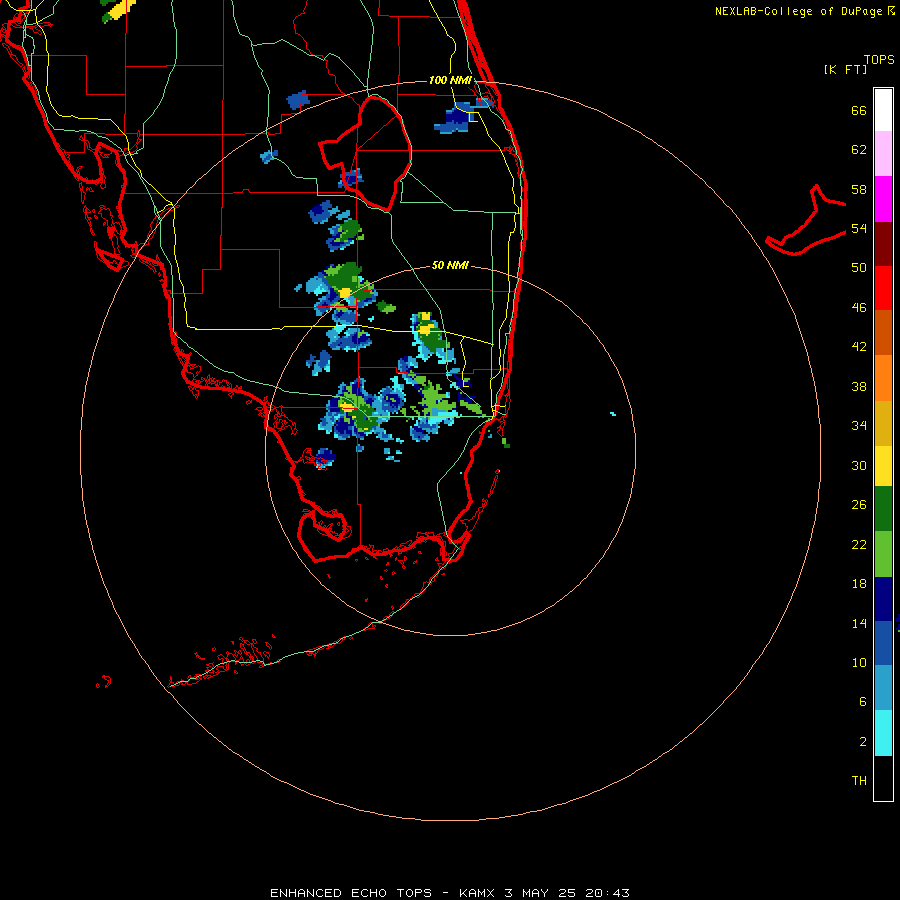
Task: Click the NEXLAB-College of DuPage title
Action: pyautogui.click(x=798, y=11)
